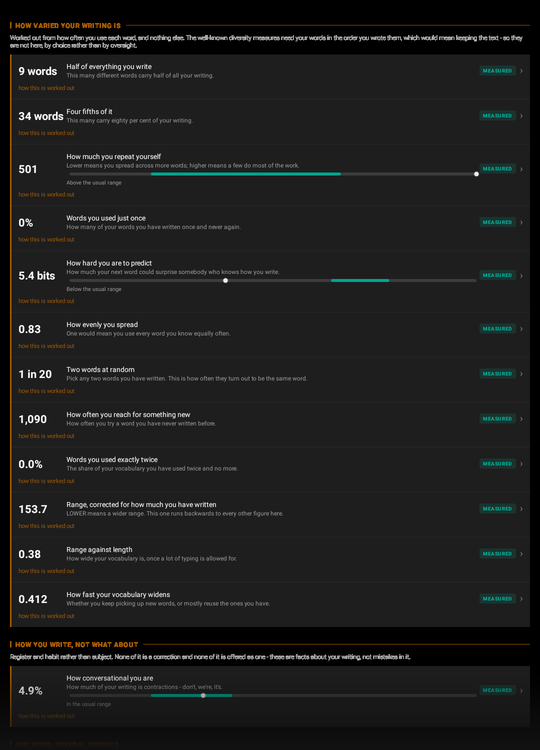540x750 pixels.
Task: Click the marker on the conversational range bar
Action: pyautogui.click(x=203, y=695)
